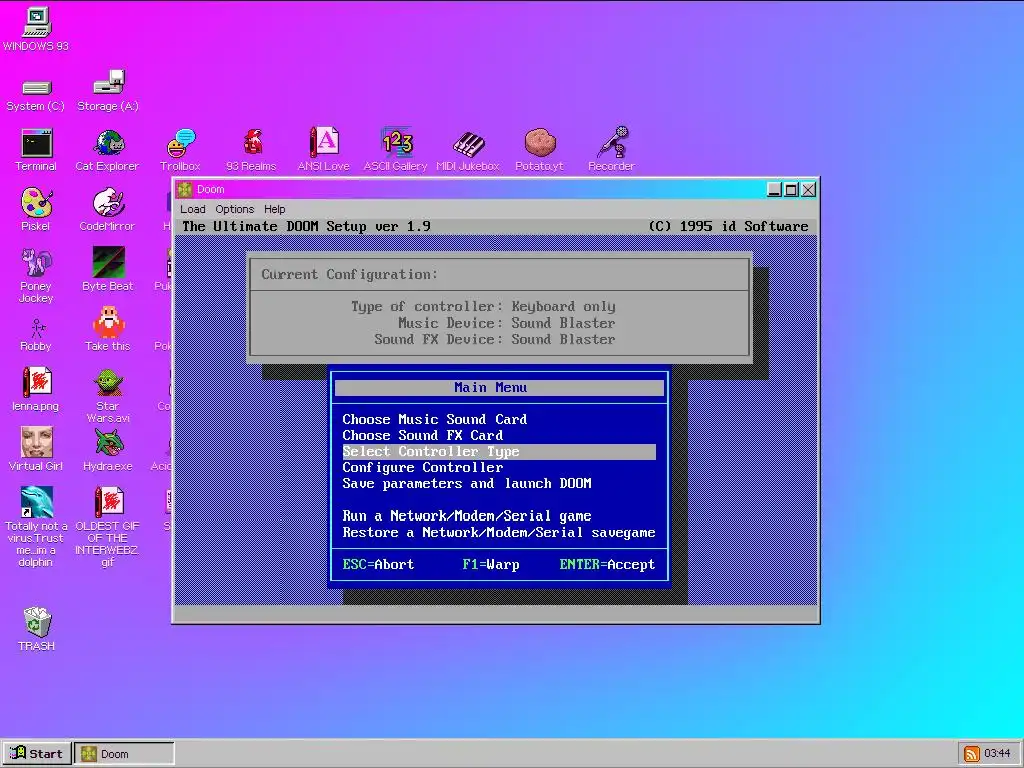This screenshot has height=768, width=1024.
Task: Click the 'Music Device: Sound Blaster' line
Action: pos(507,323)
